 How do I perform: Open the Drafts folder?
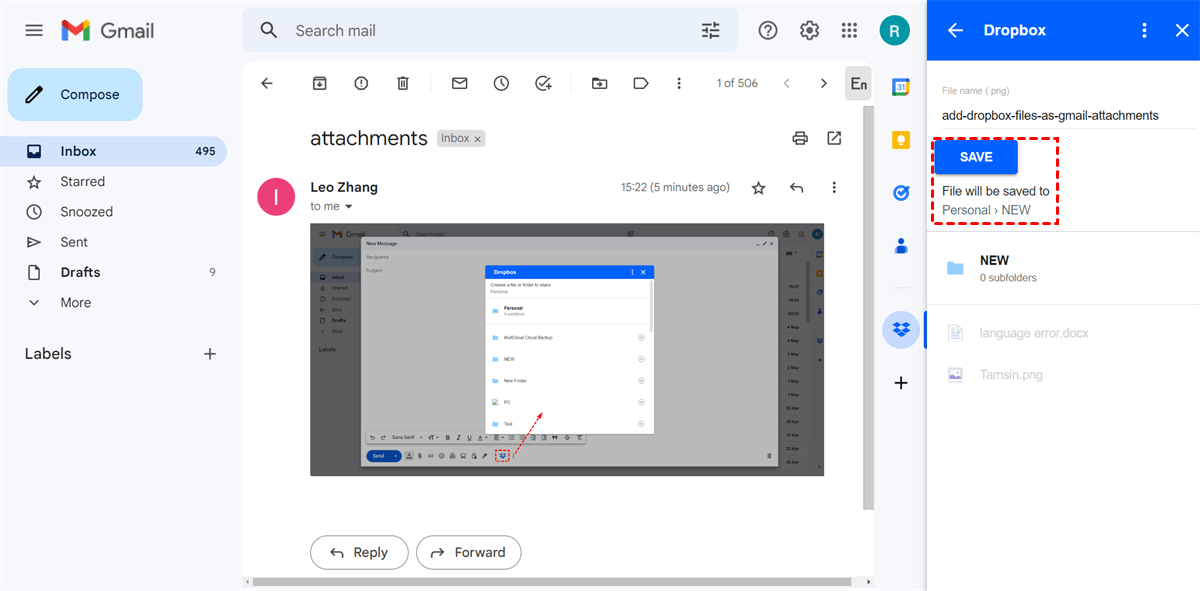point(113,272)
